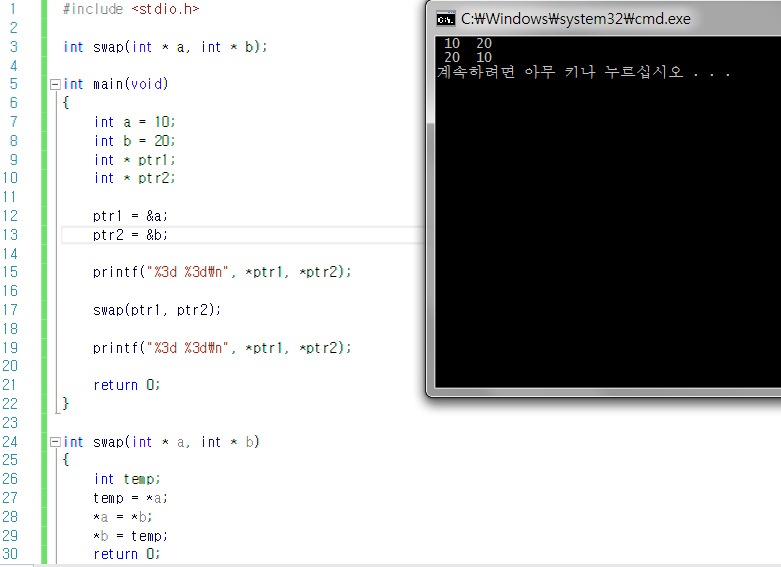This screenshot has width=781, height=567.
Task: Click the 'int temp;' declaration
Action: (x=127, y=479)
